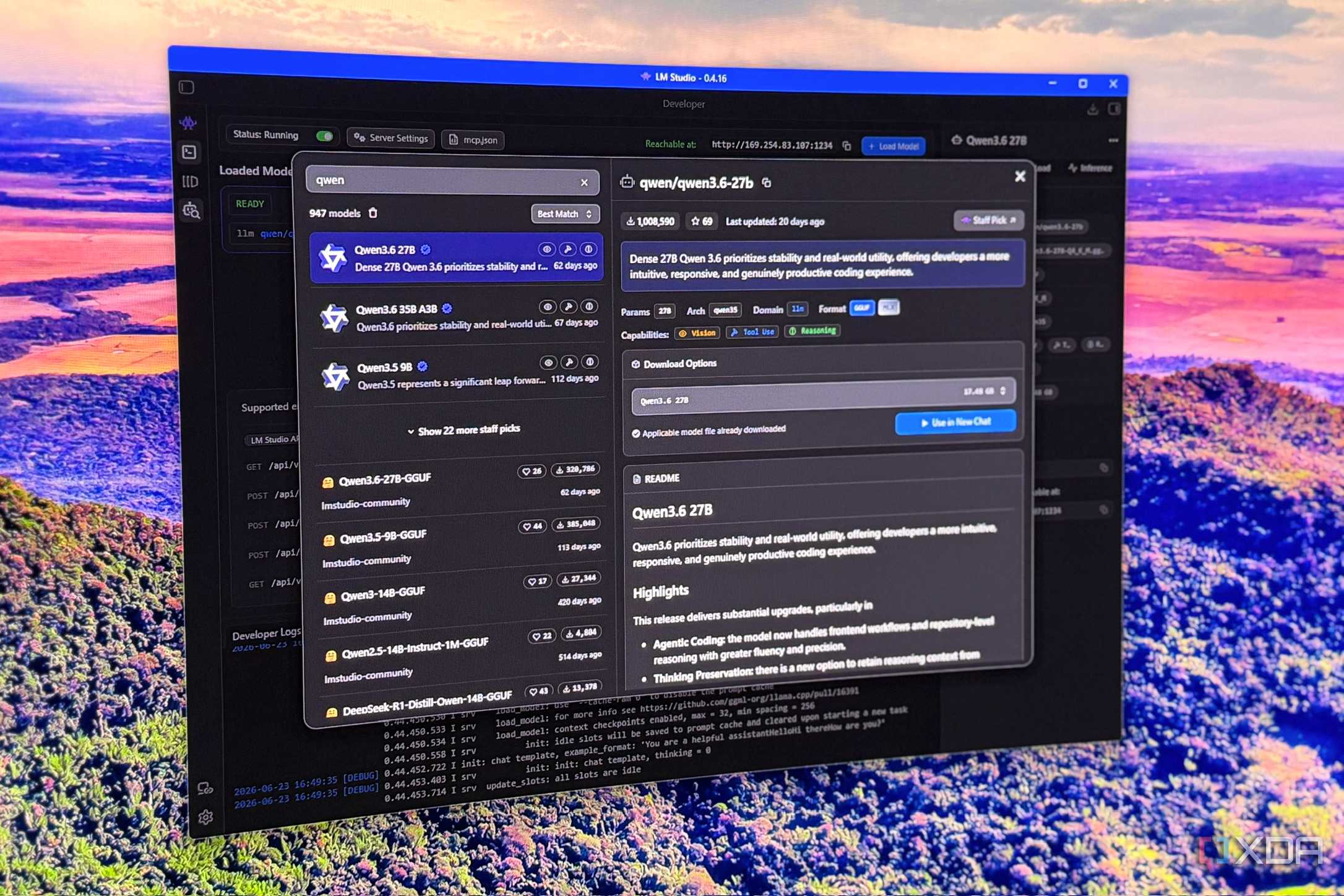Open the Qwen3.6 27B download option dropdown
The image size is (1344, 896).
pos(823,396)
